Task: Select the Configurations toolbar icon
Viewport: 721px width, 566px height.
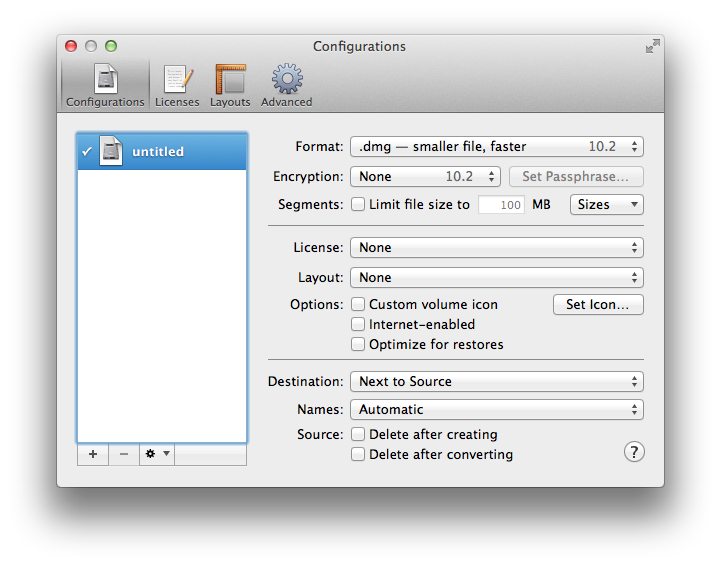Action: [105, 85]
